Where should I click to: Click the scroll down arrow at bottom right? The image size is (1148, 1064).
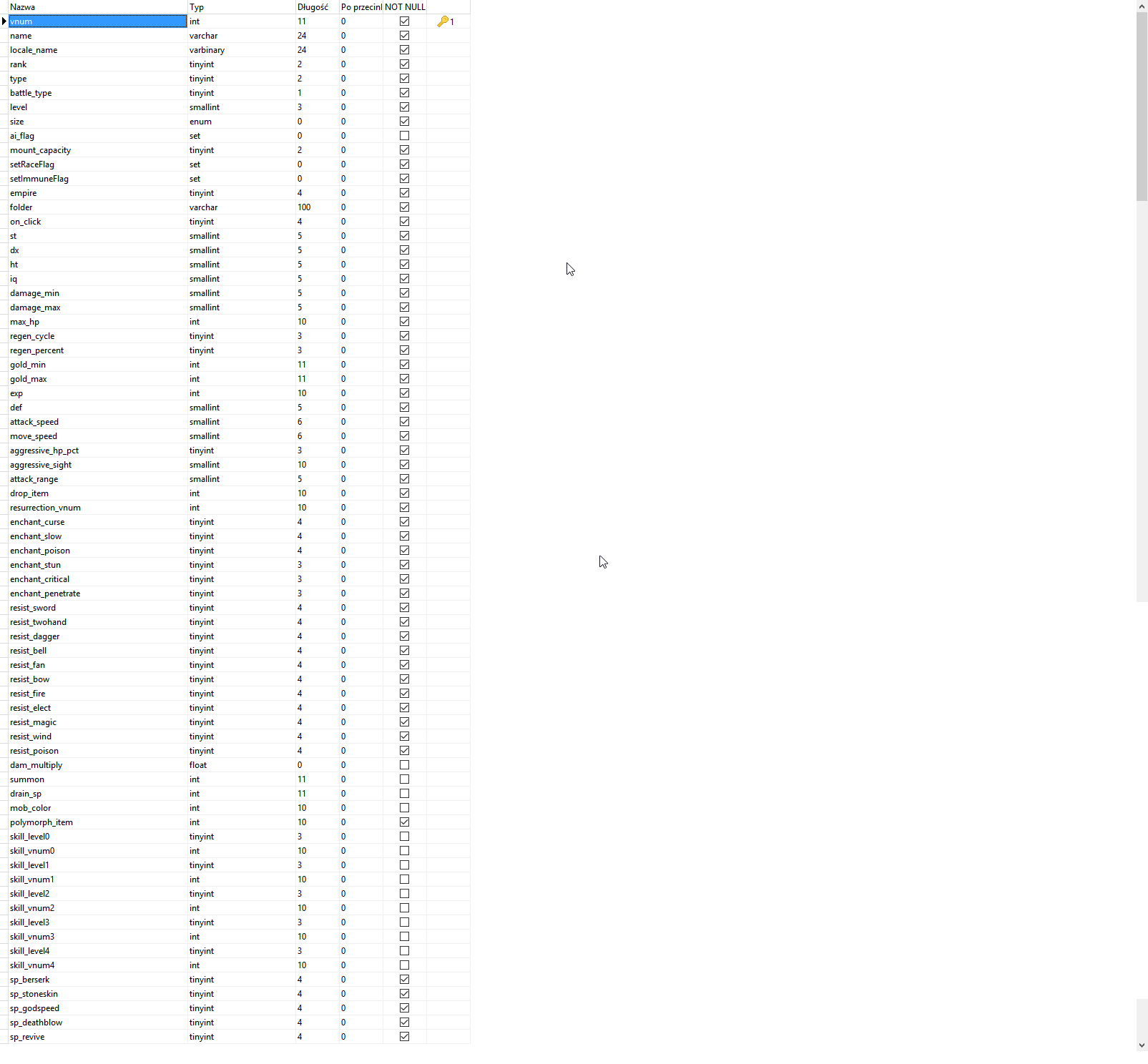point(1142,1045)
